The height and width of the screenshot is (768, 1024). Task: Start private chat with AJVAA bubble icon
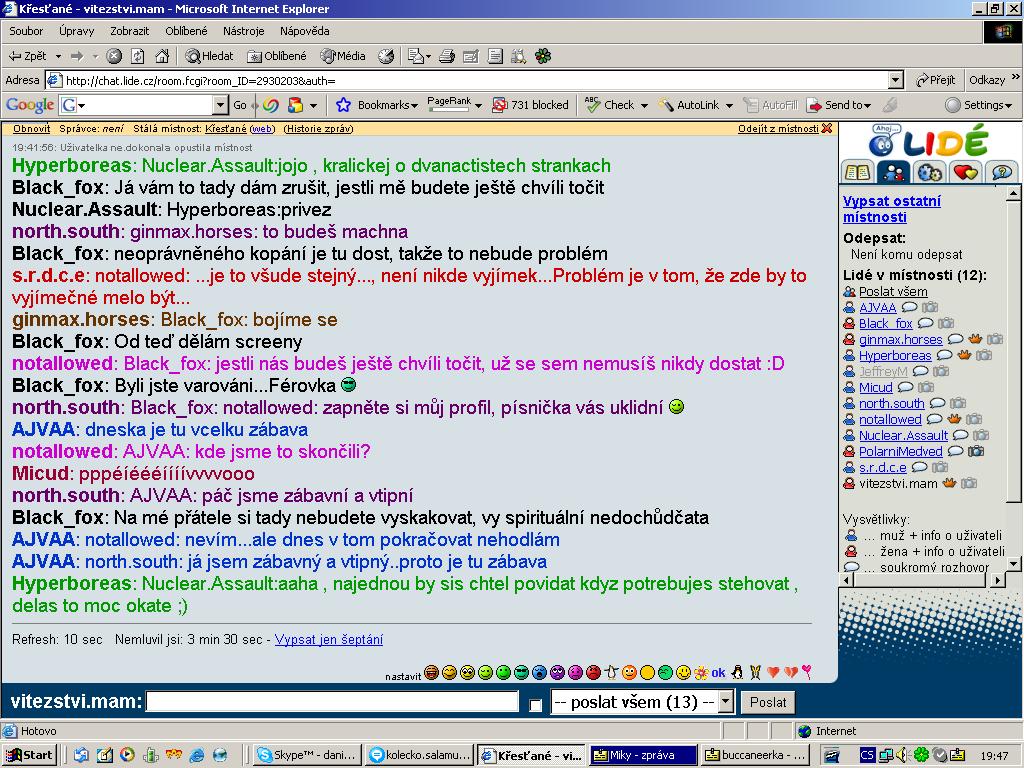[909, 307]
